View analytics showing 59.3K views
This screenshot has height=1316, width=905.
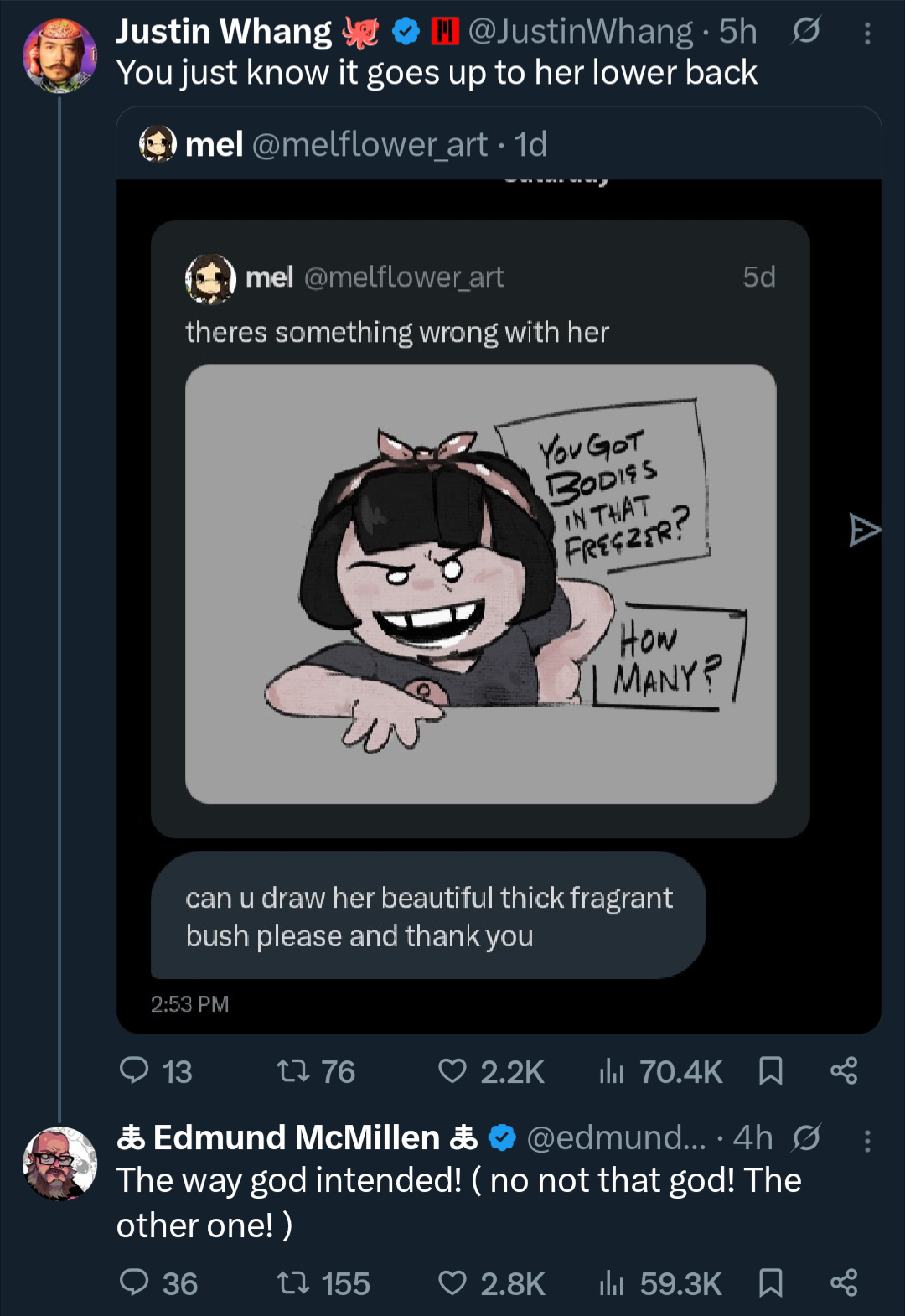tap(612, 1282)
